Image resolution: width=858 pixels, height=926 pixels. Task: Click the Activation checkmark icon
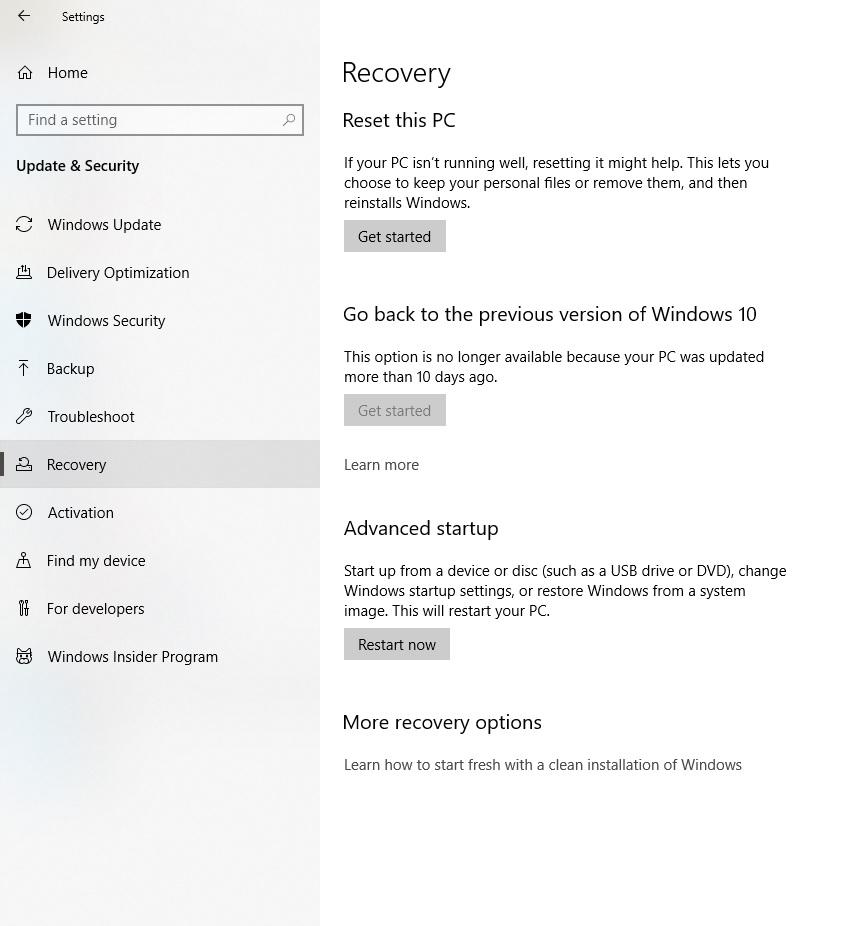pos(24,512)
